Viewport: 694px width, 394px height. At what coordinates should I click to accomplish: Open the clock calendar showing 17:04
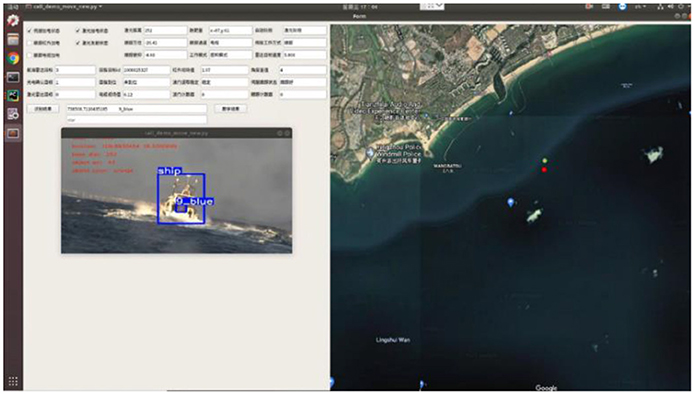pos(360,7)
